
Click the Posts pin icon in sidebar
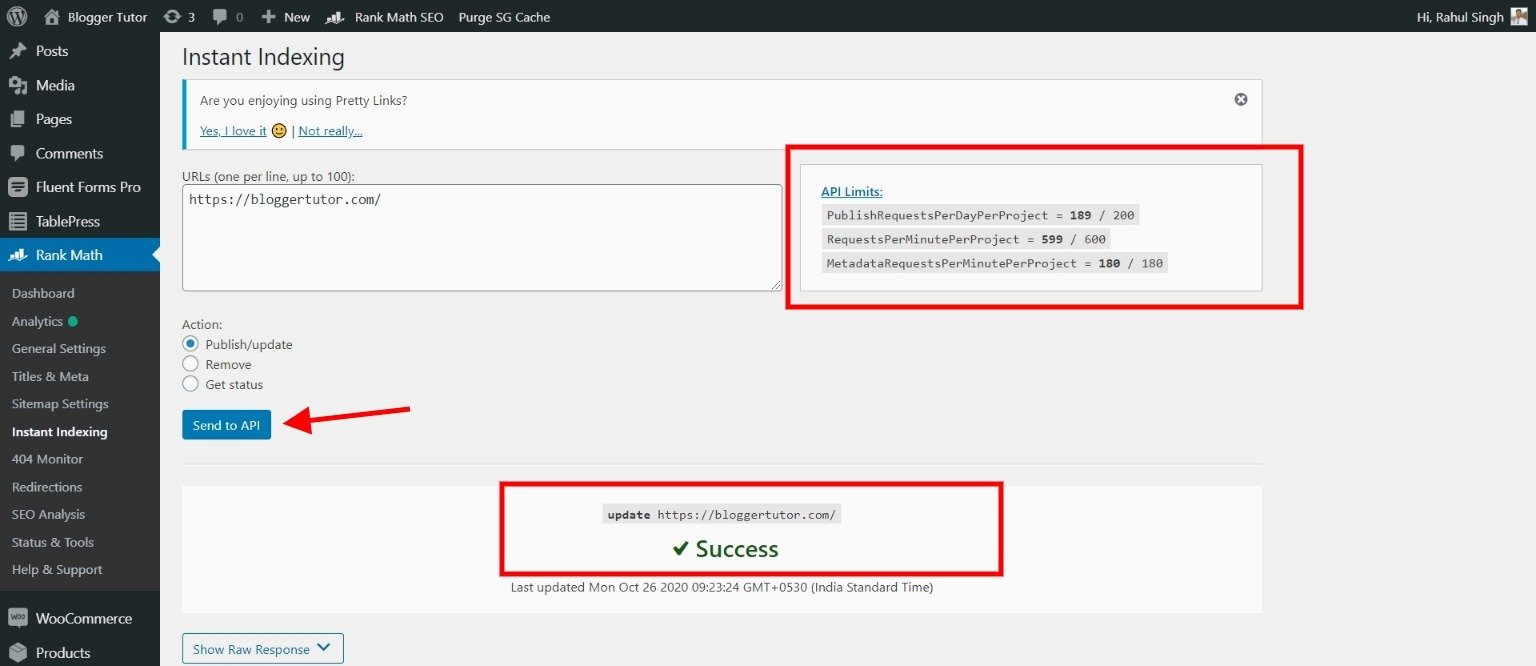coord(18,51)
